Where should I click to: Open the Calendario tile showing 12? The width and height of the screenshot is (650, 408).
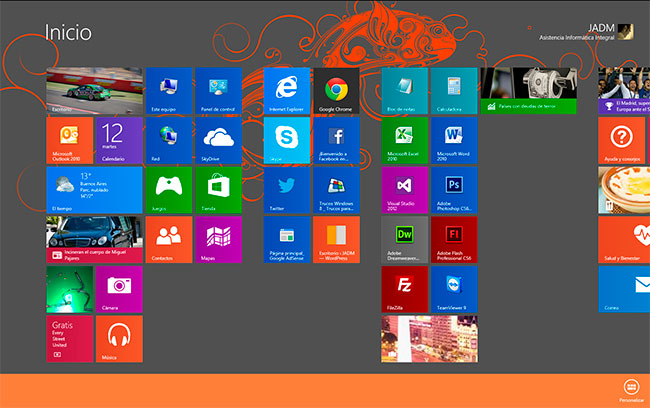[x=119, y=141]
